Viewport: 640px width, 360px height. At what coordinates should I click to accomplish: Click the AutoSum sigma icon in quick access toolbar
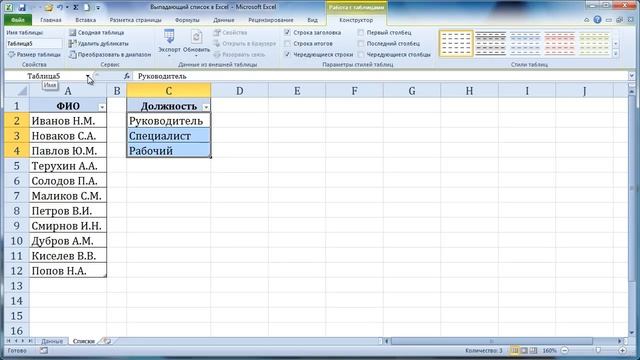(x=76, y=7)
